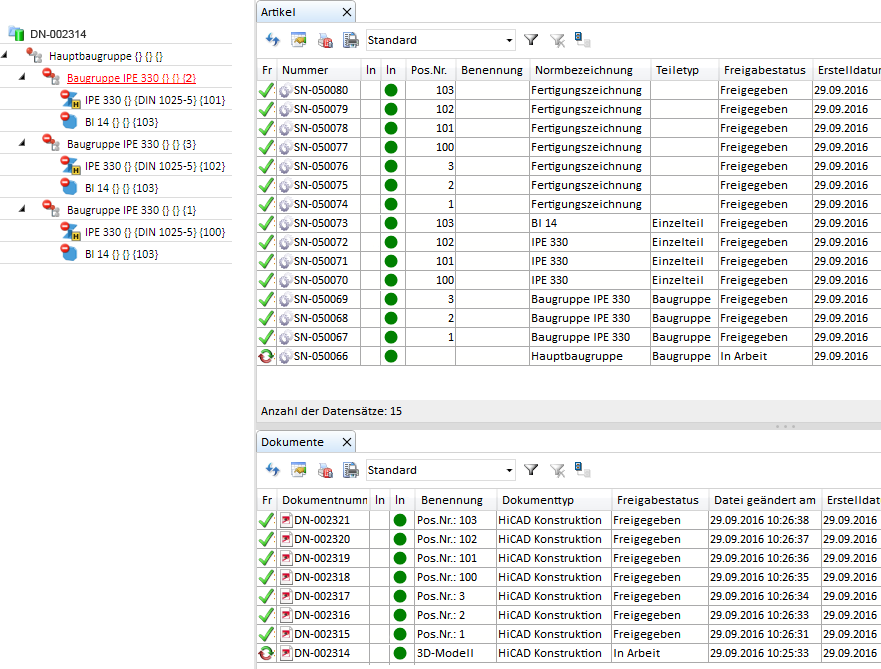Image resolution: width=881 pixels, height=669 pixels.
Task: Click the refresh icon in Artikel toolbar
Action: pos(272,40)
